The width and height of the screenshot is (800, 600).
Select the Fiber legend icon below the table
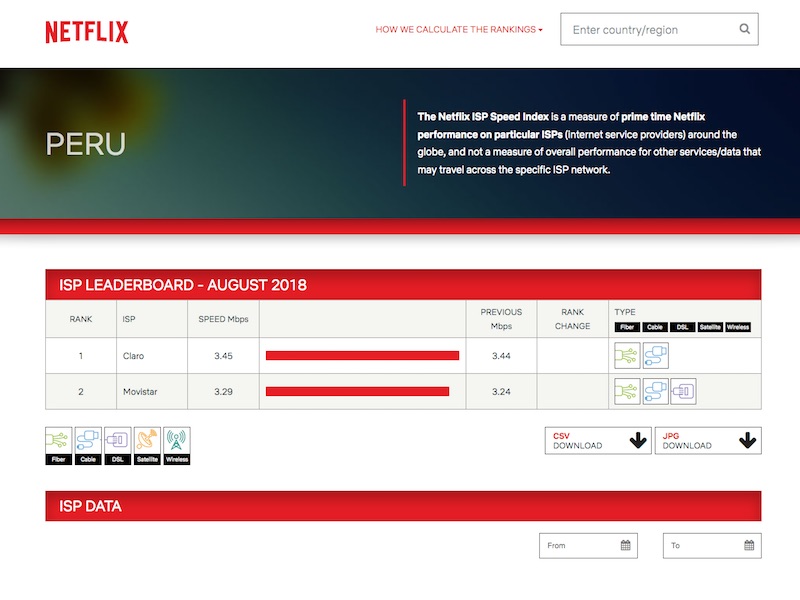(59, 446)
